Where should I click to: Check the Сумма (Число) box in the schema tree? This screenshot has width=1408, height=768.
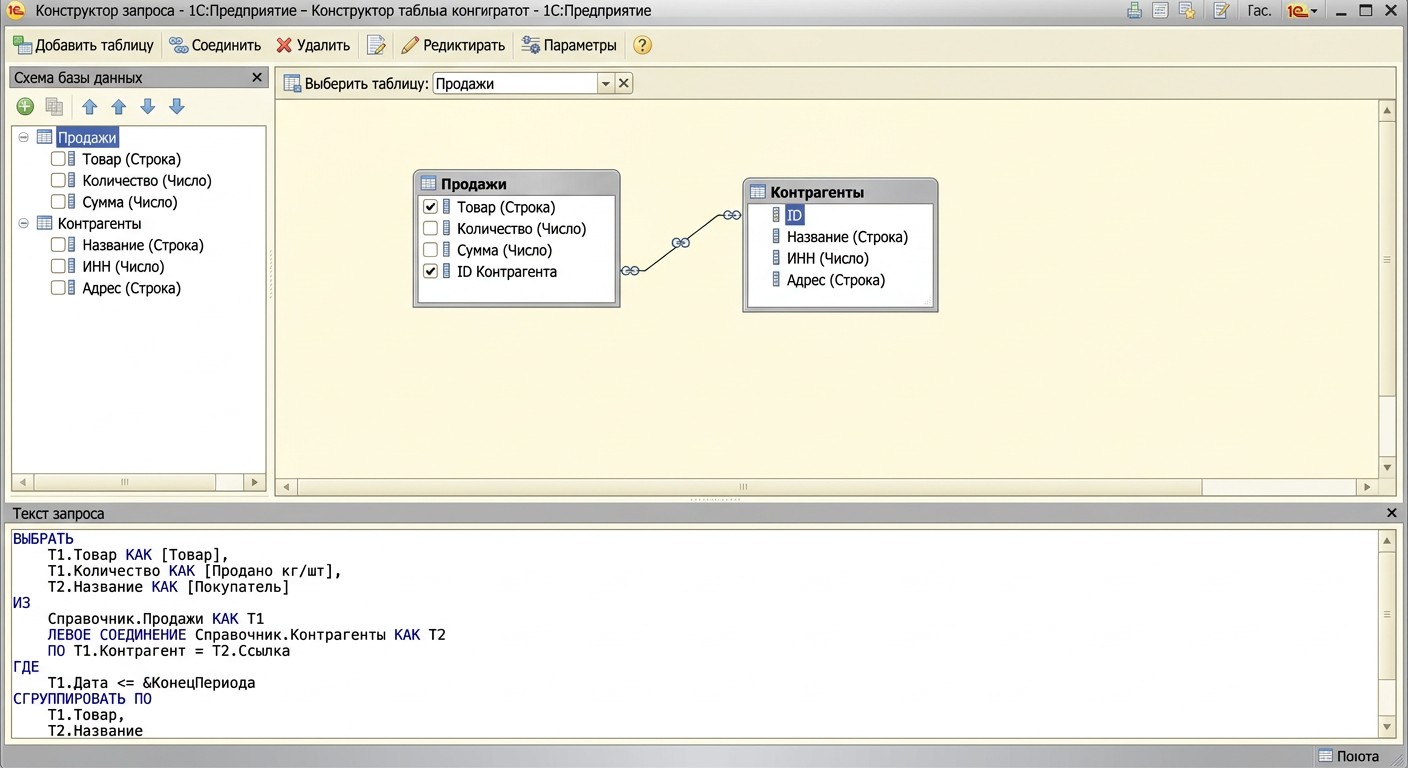pos(58,202)
